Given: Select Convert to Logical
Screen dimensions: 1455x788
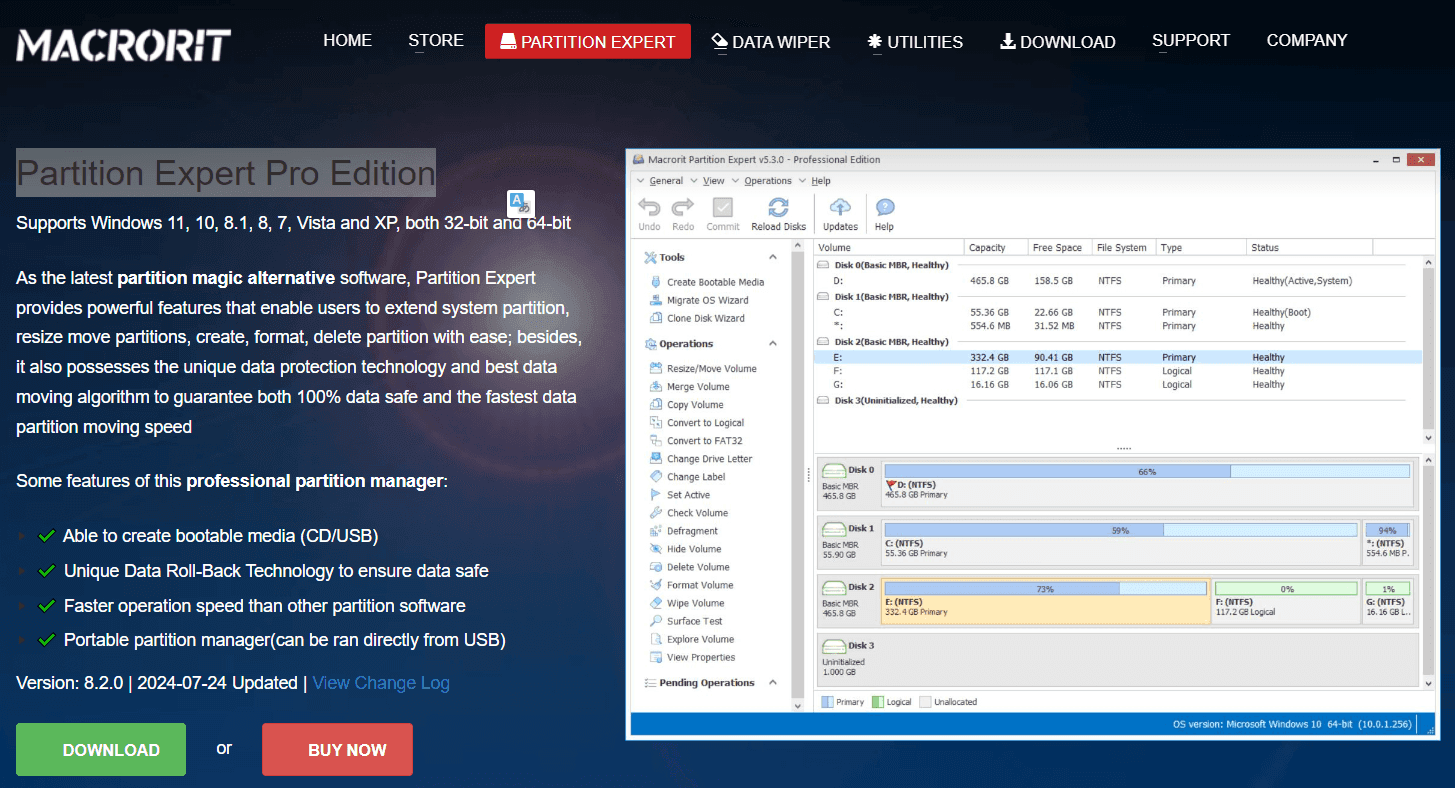Looking at the screenshot, I should 697,422.
